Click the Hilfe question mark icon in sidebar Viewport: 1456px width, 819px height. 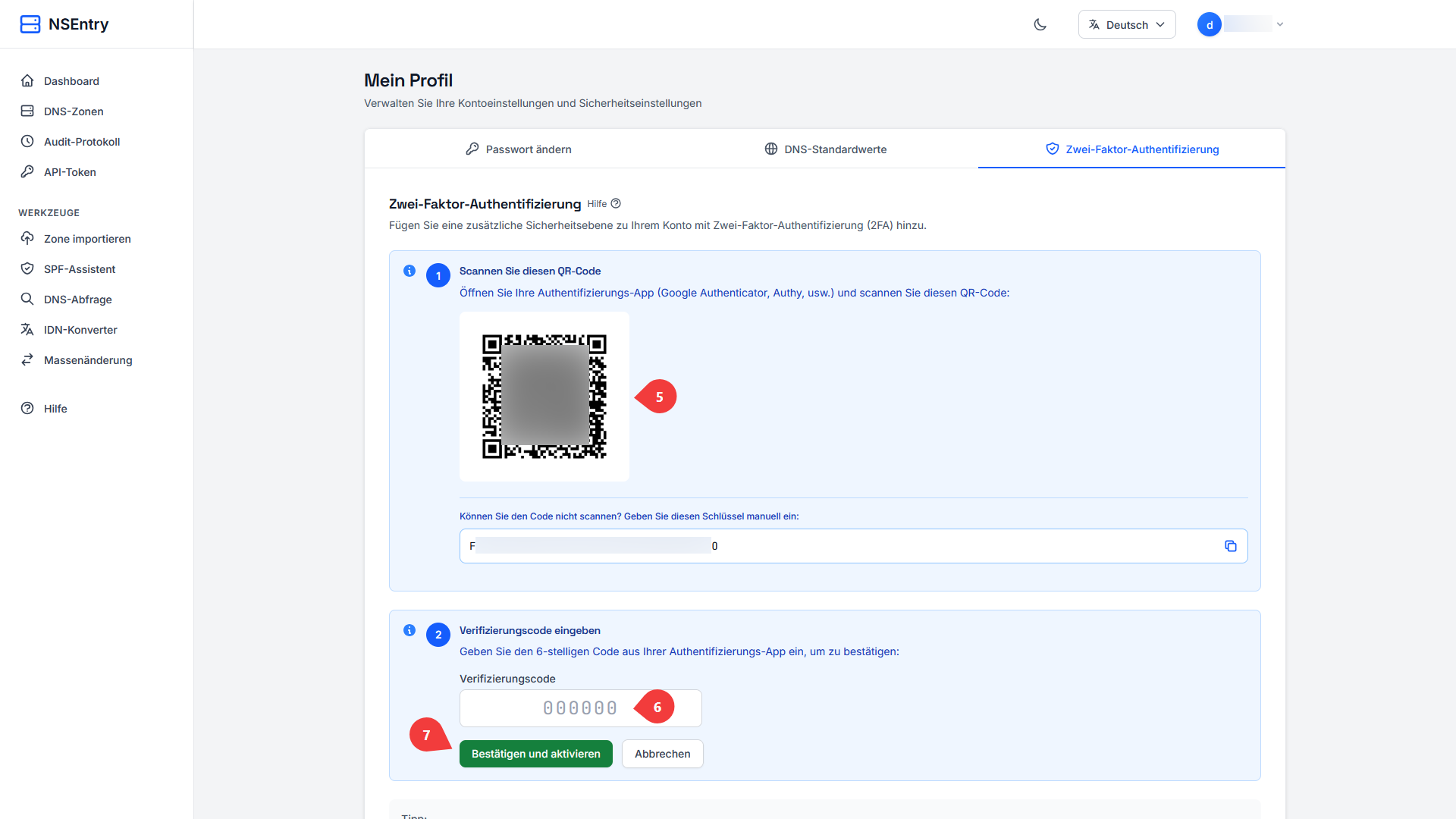click(x=27, y=408)
